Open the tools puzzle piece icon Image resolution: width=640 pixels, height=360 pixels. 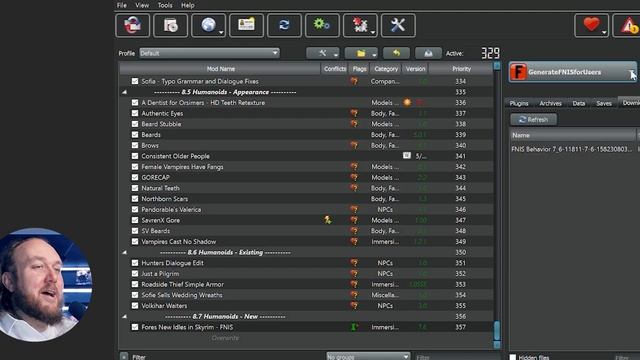[360, 25]
